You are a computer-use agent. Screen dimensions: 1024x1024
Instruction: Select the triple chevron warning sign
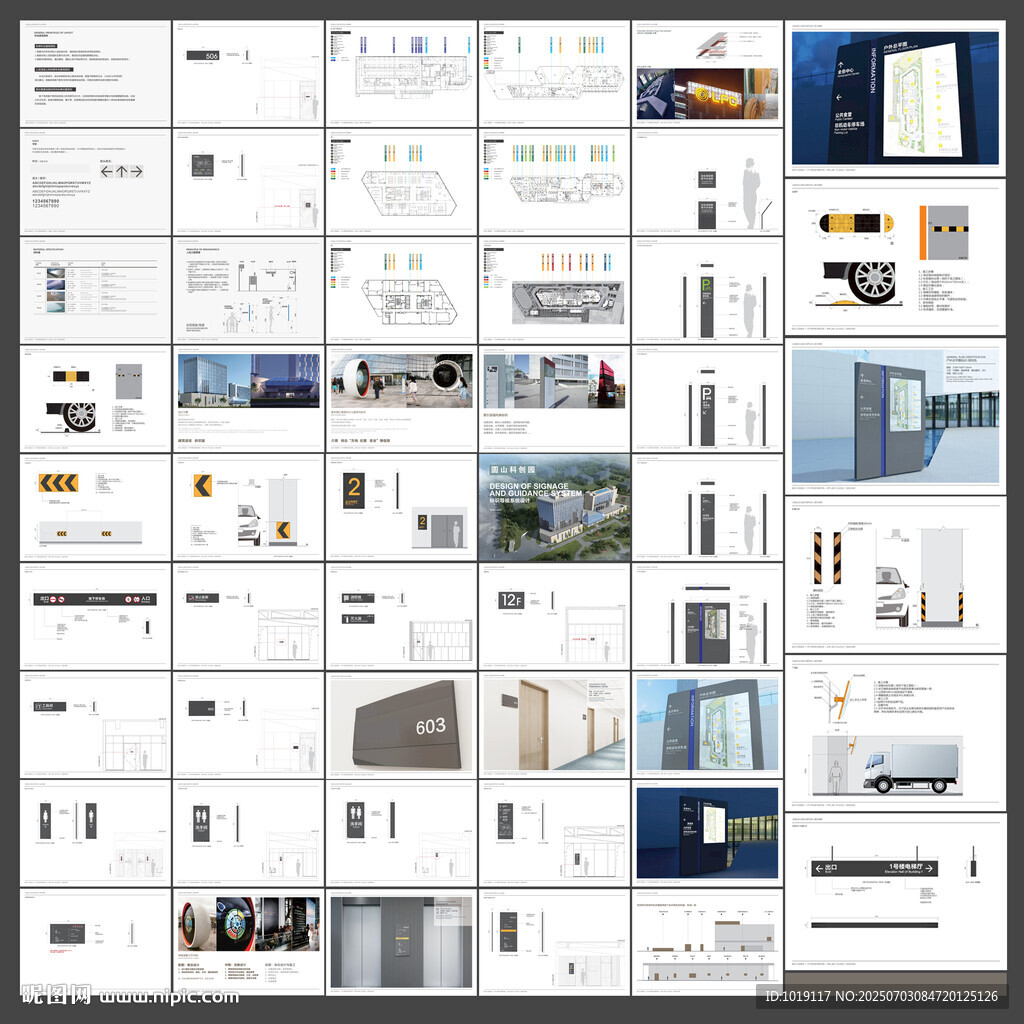coord(58,483)
